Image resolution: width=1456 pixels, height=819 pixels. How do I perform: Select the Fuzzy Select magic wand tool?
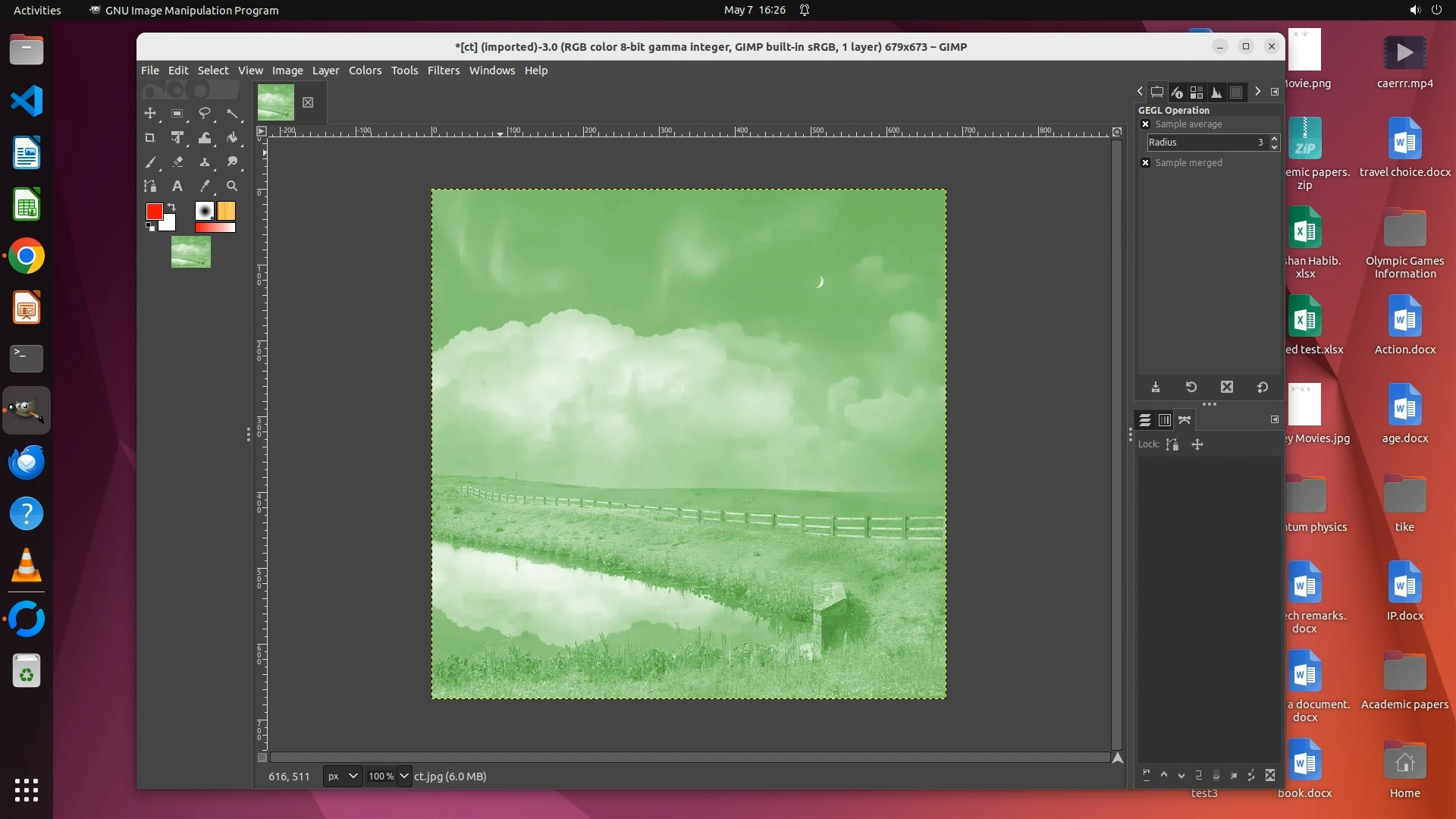(x=232, y=114)
